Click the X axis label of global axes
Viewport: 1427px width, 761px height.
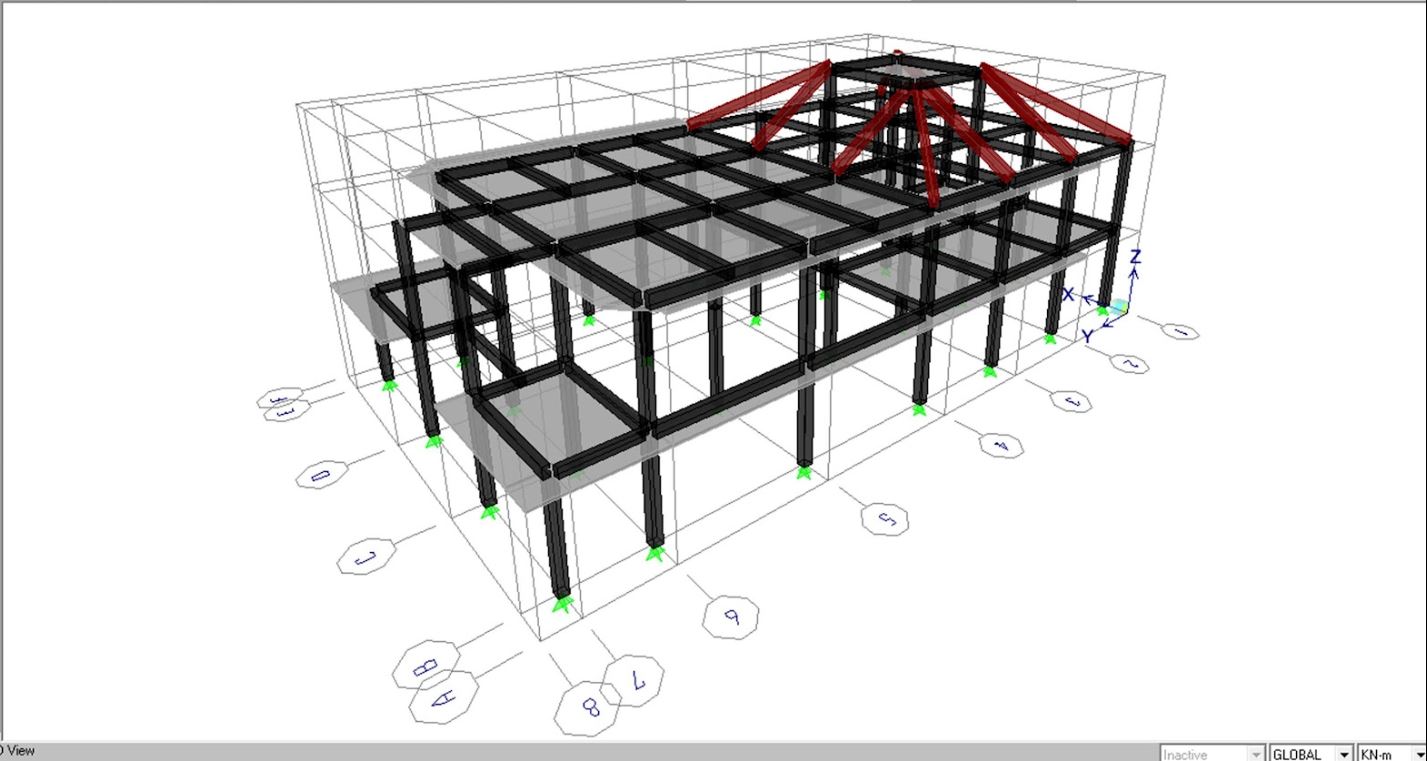(1068, 294)
